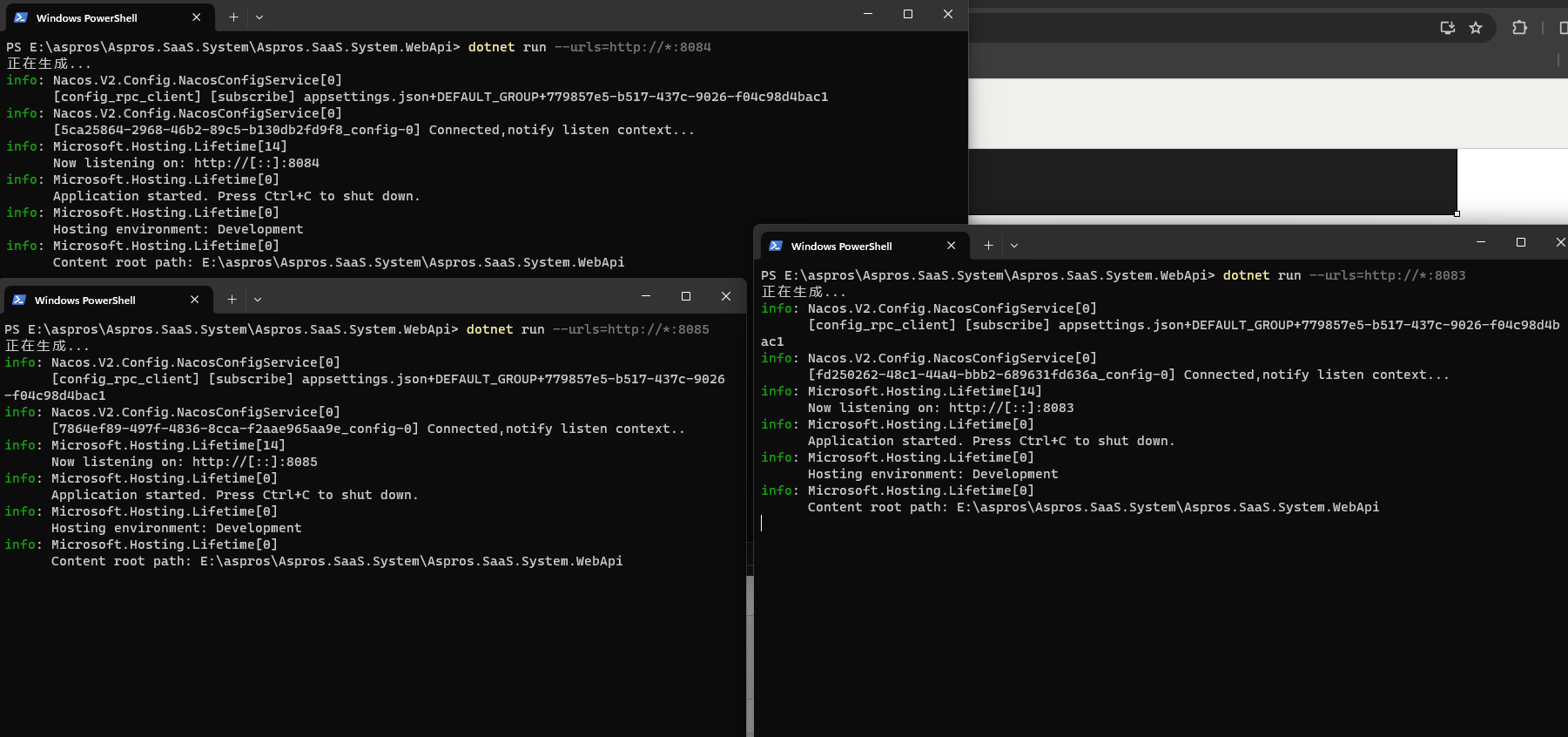Click the 'dotnet run --urls=http://*:8083' command
Image resolution: width=1568 pixels, height=737 pixels.
pyautogui.click(x=1344, y=275)
